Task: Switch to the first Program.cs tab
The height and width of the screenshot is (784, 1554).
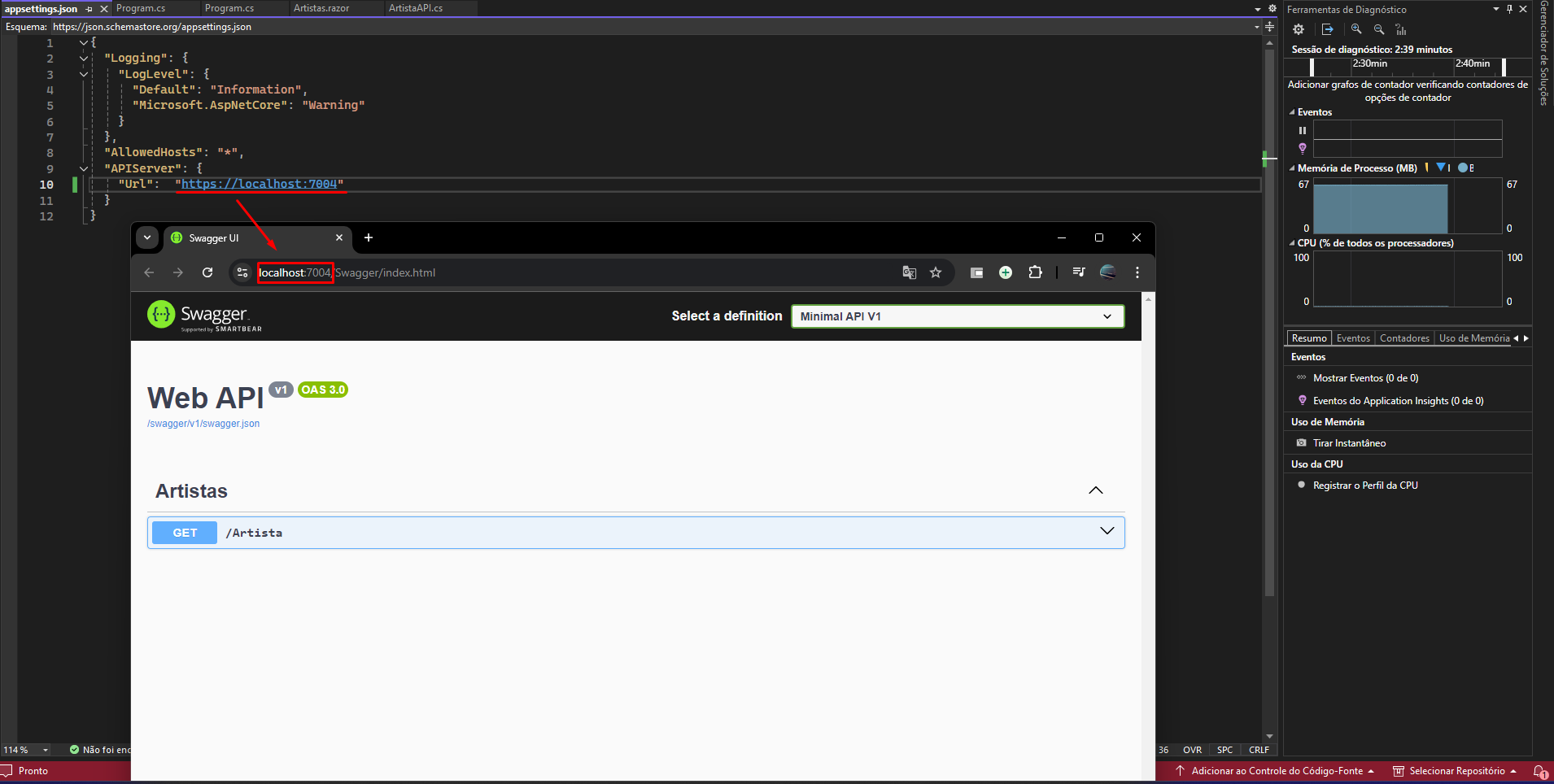Action: [141, 8]
